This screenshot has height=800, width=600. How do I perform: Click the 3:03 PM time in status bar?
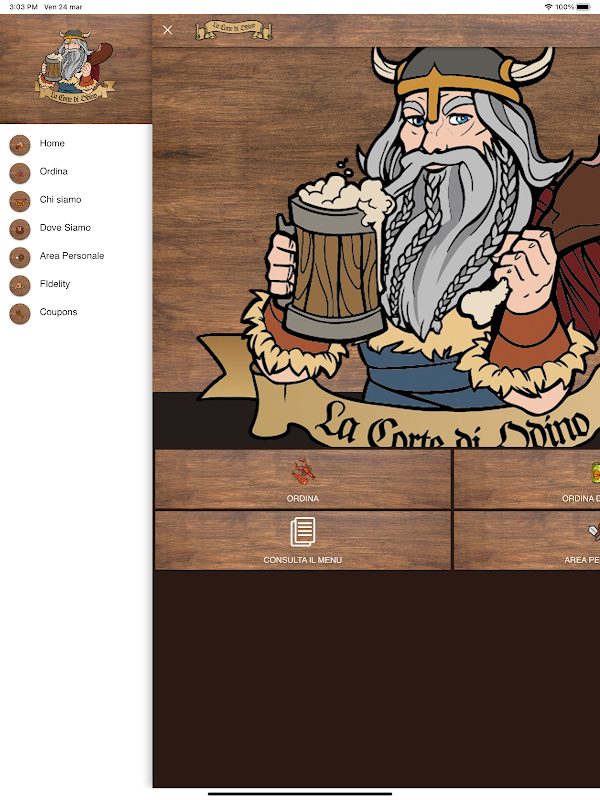pos(23,7)
